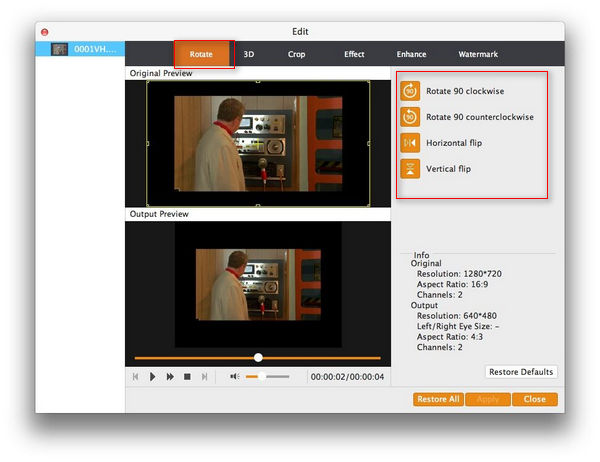
Task: Click the Left/Right Eye Size text
Action: (x=458, y=327)
